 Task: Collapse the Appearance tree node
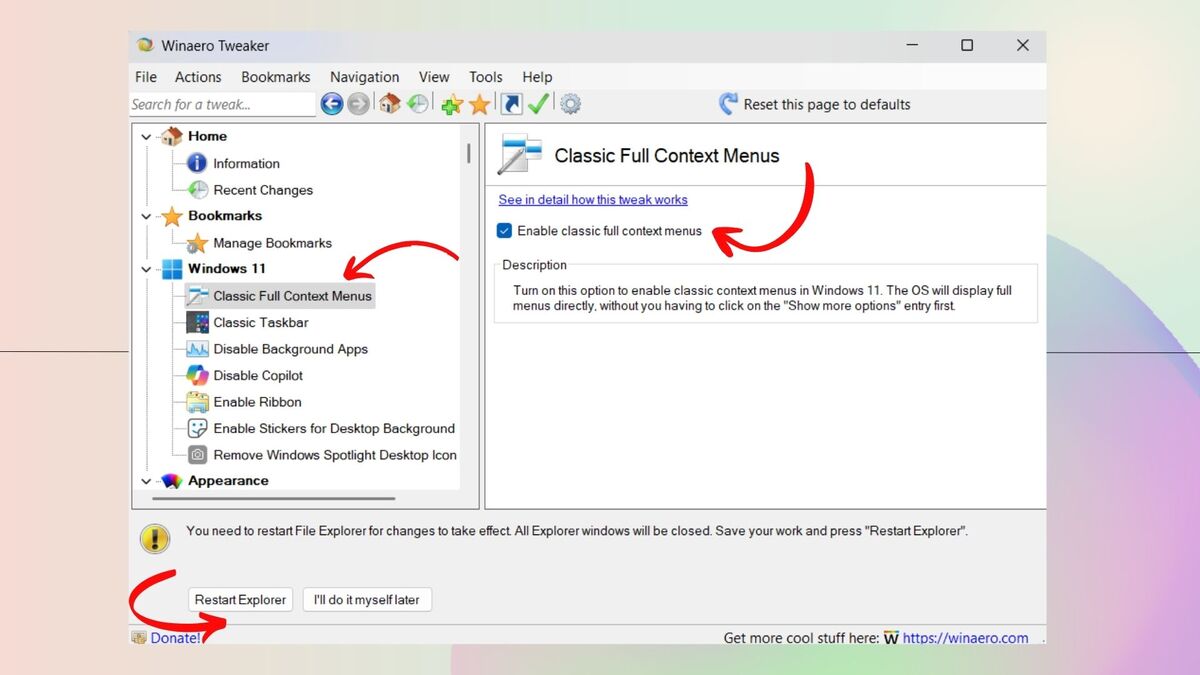pos(147,481)
